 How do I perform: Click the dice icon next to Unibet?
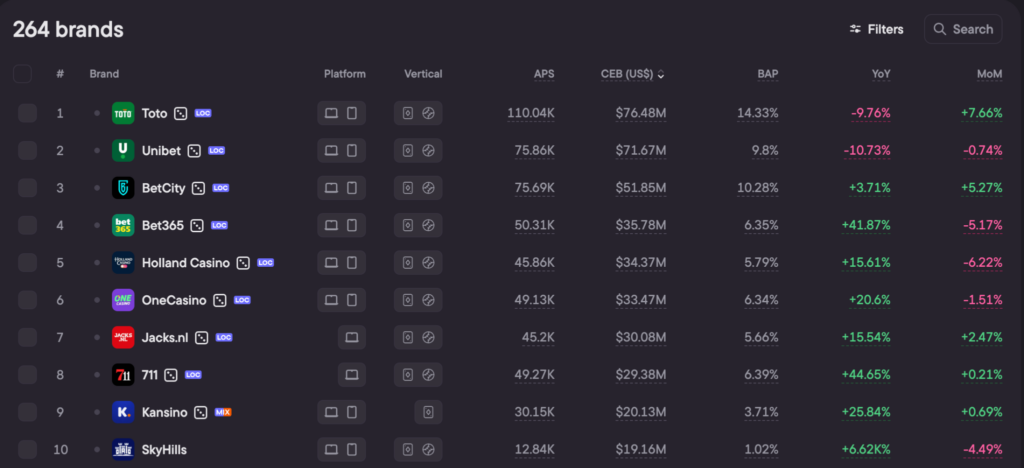tap(192, 150)
